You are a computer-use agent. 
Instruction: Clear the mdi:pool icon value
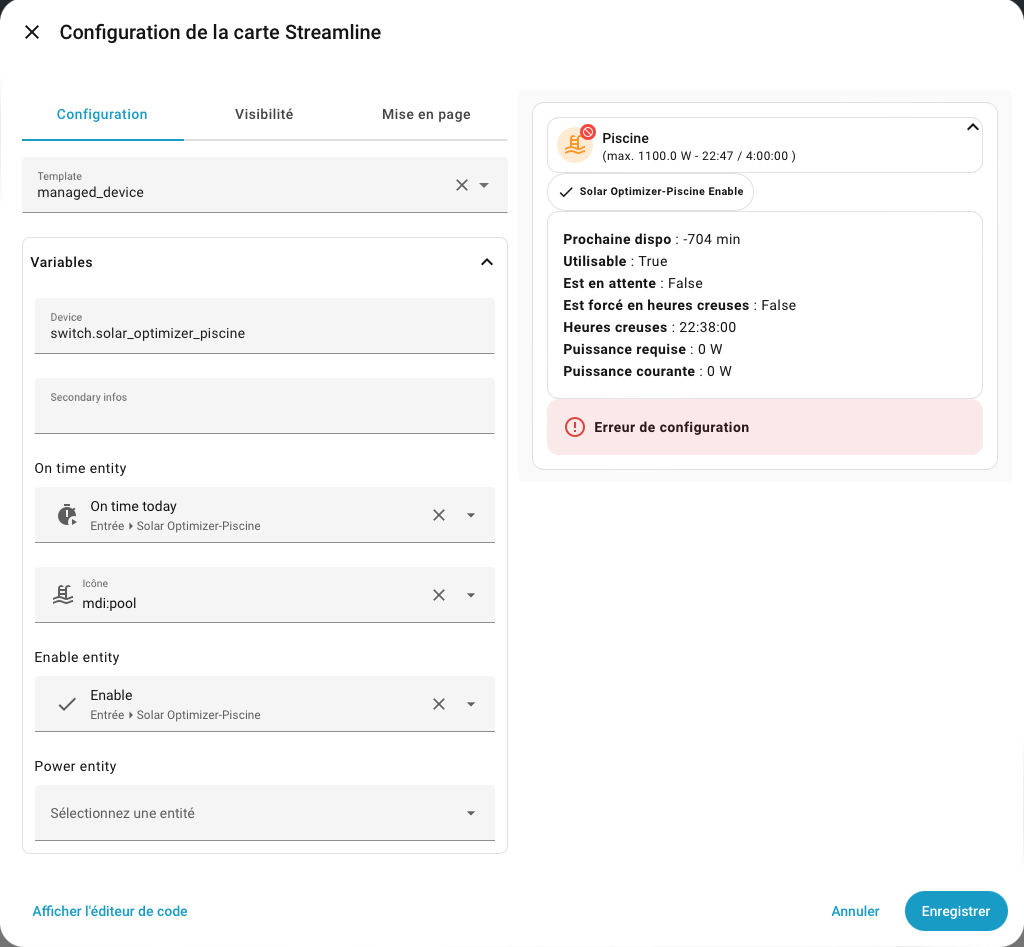point(439,595)
